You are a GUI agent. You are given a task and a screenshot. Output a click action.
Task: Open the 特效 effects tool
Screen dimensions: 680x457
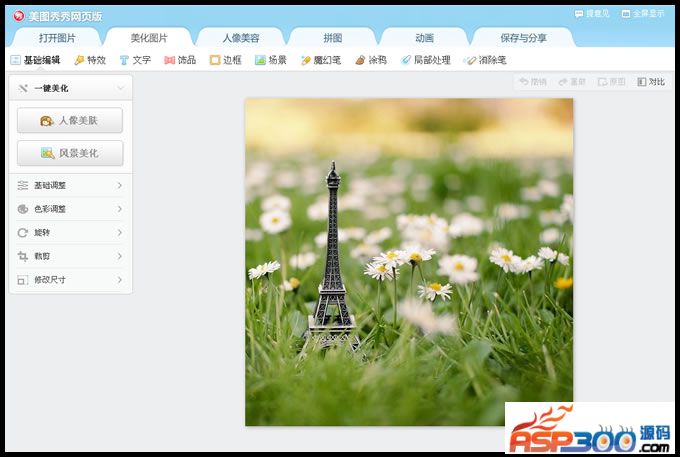click(x=90, y=60)
